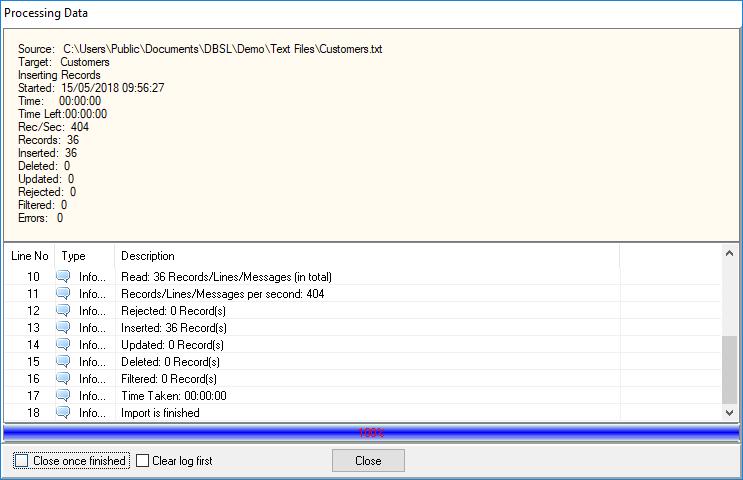Click the info icon on line 18

pyautogui.click(x=63, y=413)
